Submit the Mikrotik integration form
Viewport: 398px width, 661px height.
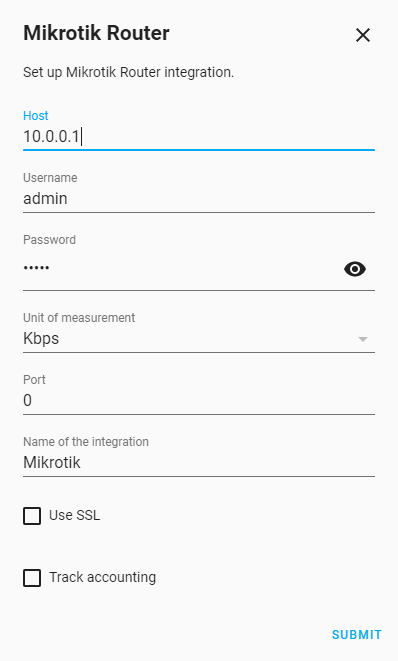click(x=357, y=634)
